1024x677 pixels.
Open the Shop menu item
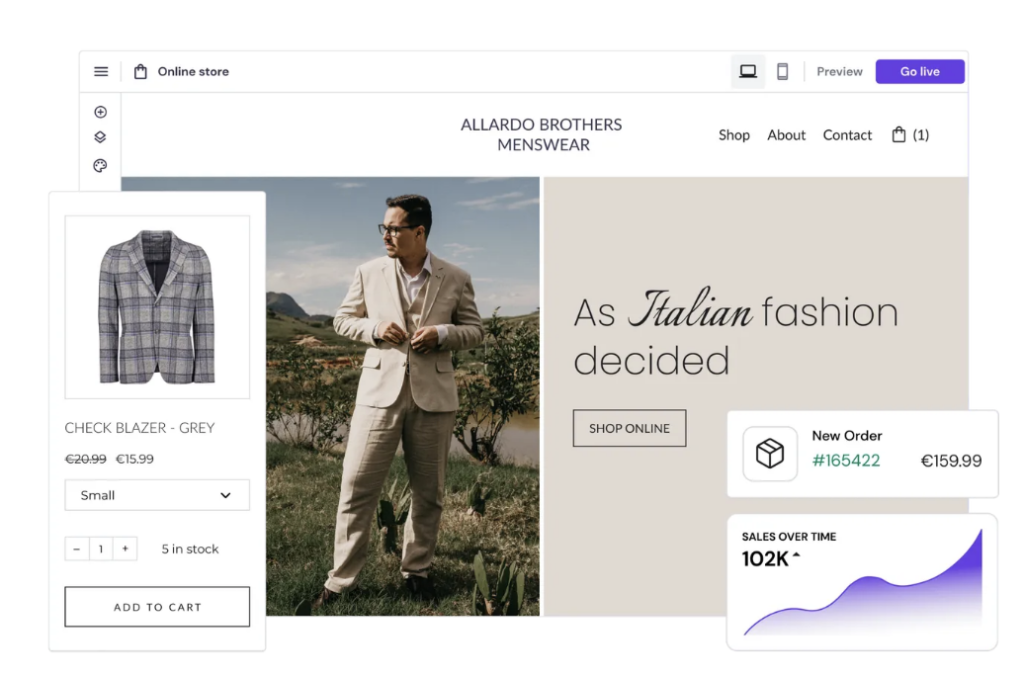click(734, 135)
